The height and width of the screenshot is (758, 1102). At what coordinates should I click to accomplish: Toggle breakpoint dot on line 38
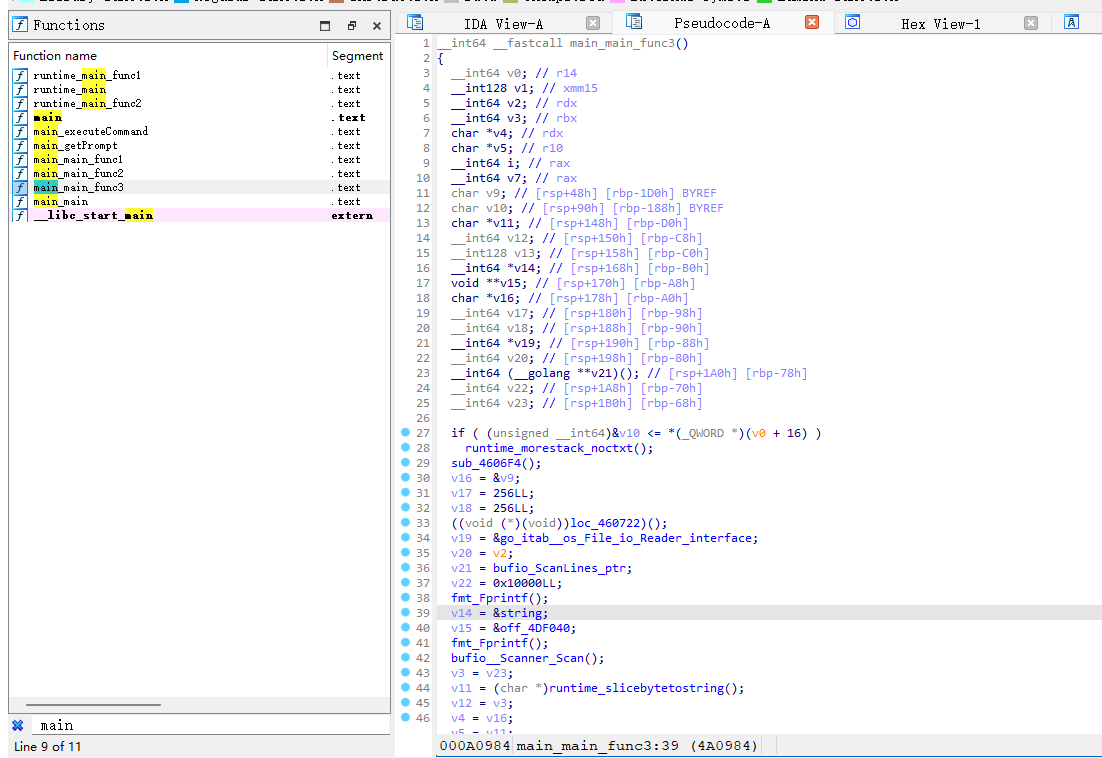(x=405, y=598)
